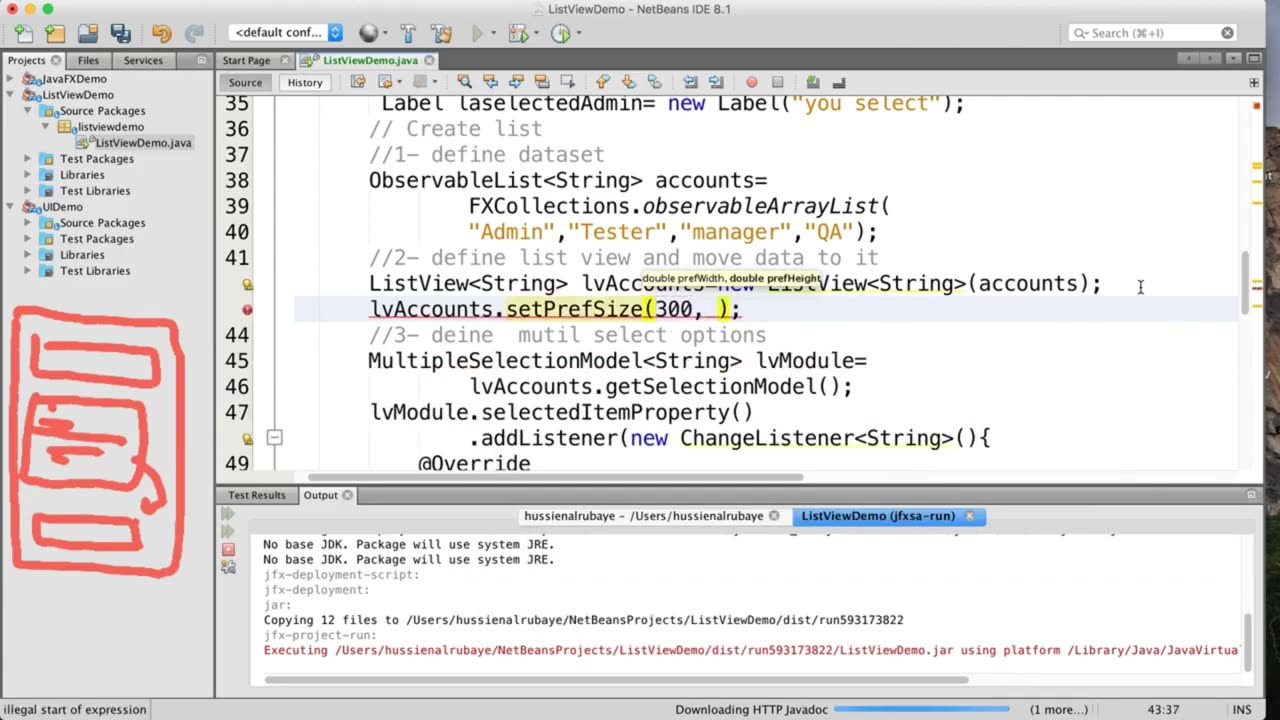This screenshot has height=720, width=1280.
Task: Open the Test Results tab
Action: click(256, 495)
